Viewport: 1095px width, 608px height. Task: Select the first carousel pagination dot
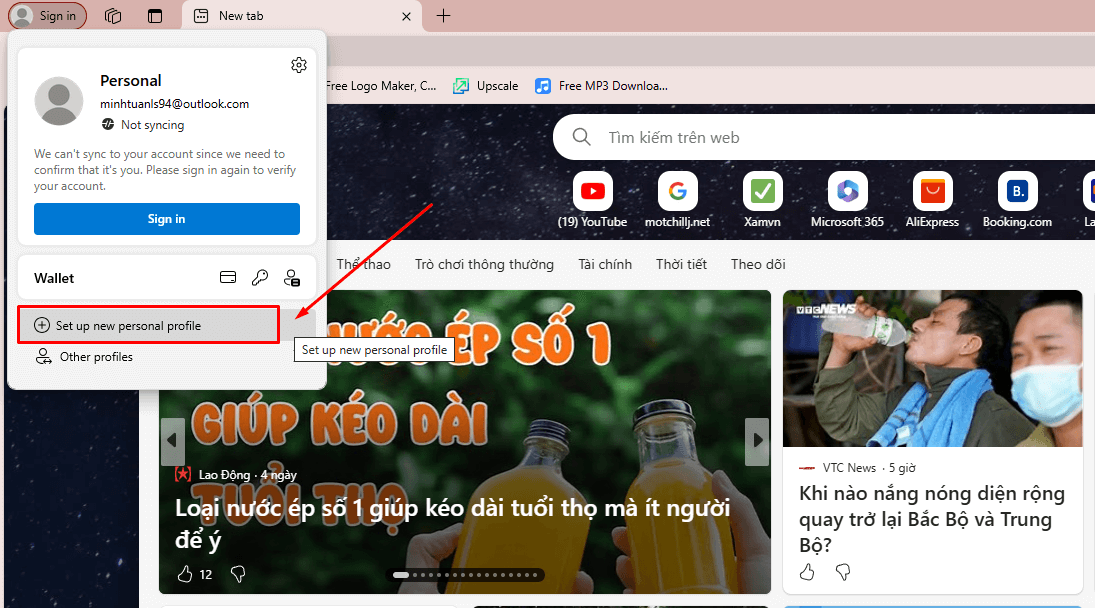coord(401,575)
